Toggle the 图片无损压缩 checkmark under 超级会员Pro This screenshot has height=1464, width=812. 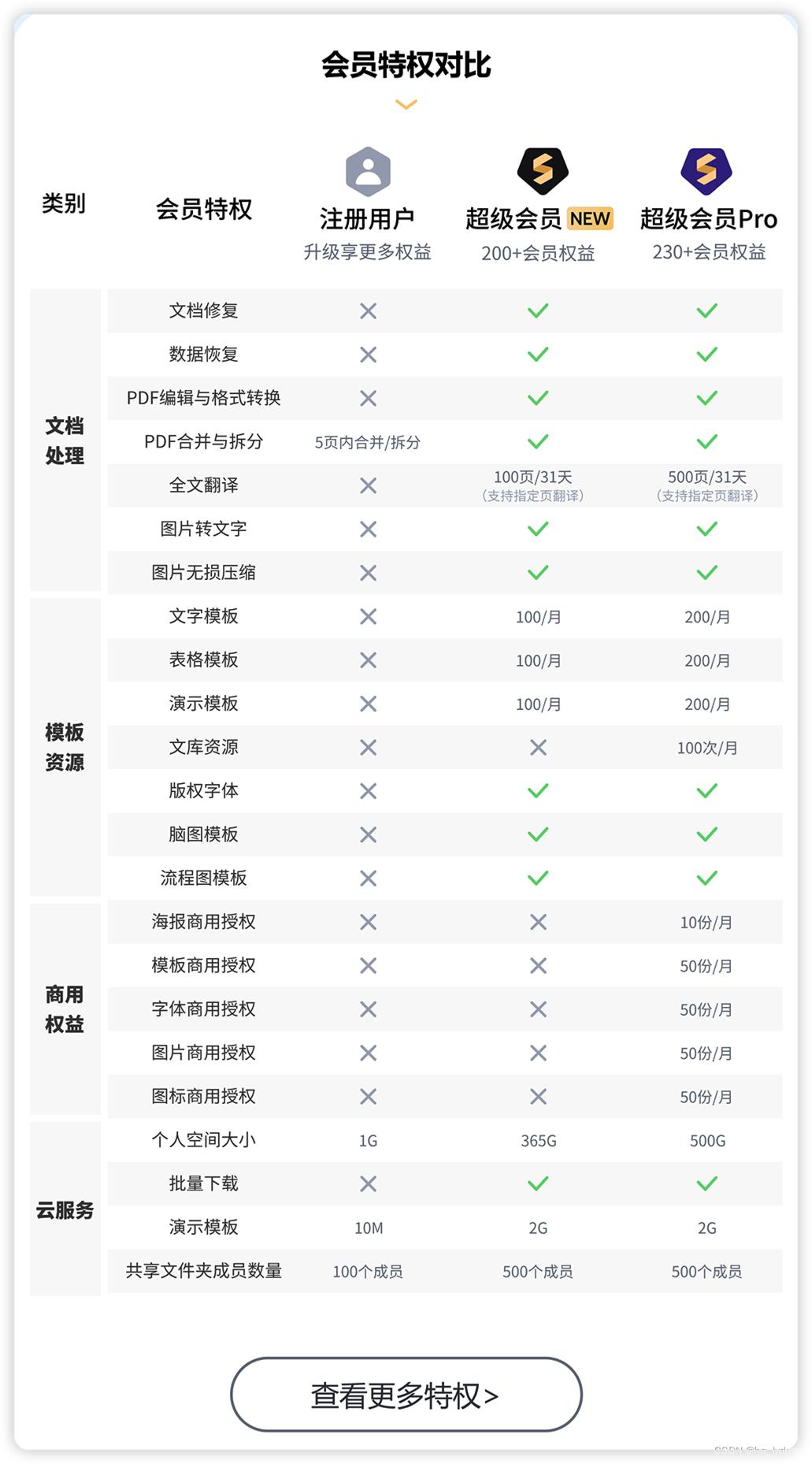click(x=706, y=572)
